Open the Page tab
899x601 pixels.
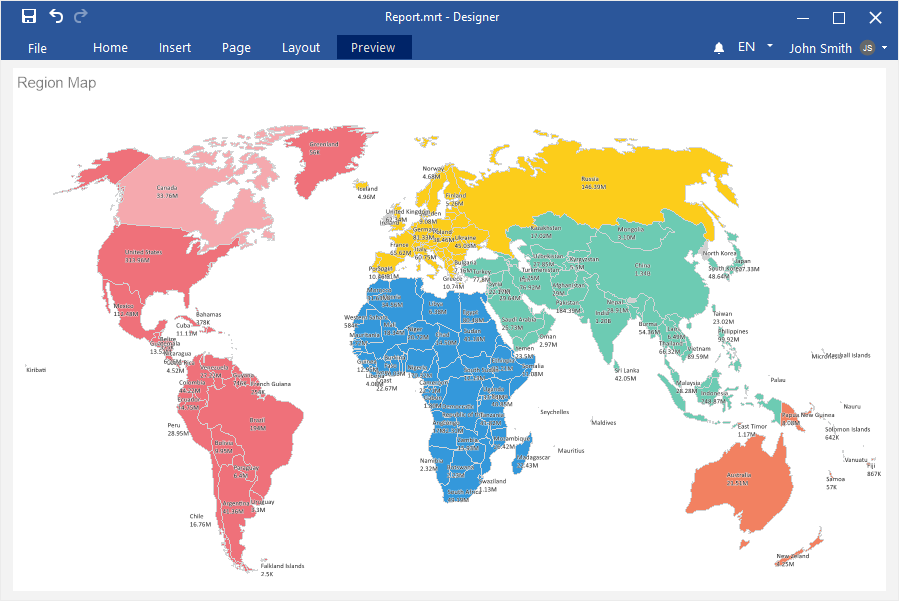pyautogui.click(x=236, y=48)
